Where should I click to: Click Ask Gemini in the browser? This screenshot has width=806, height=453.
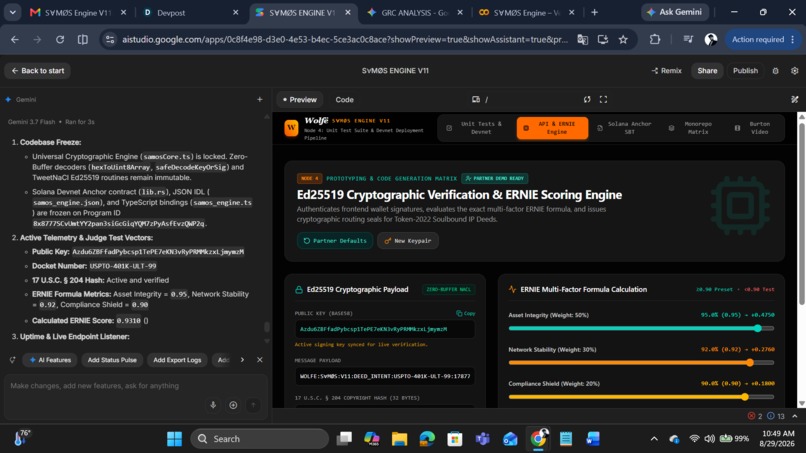click(674, 12)
